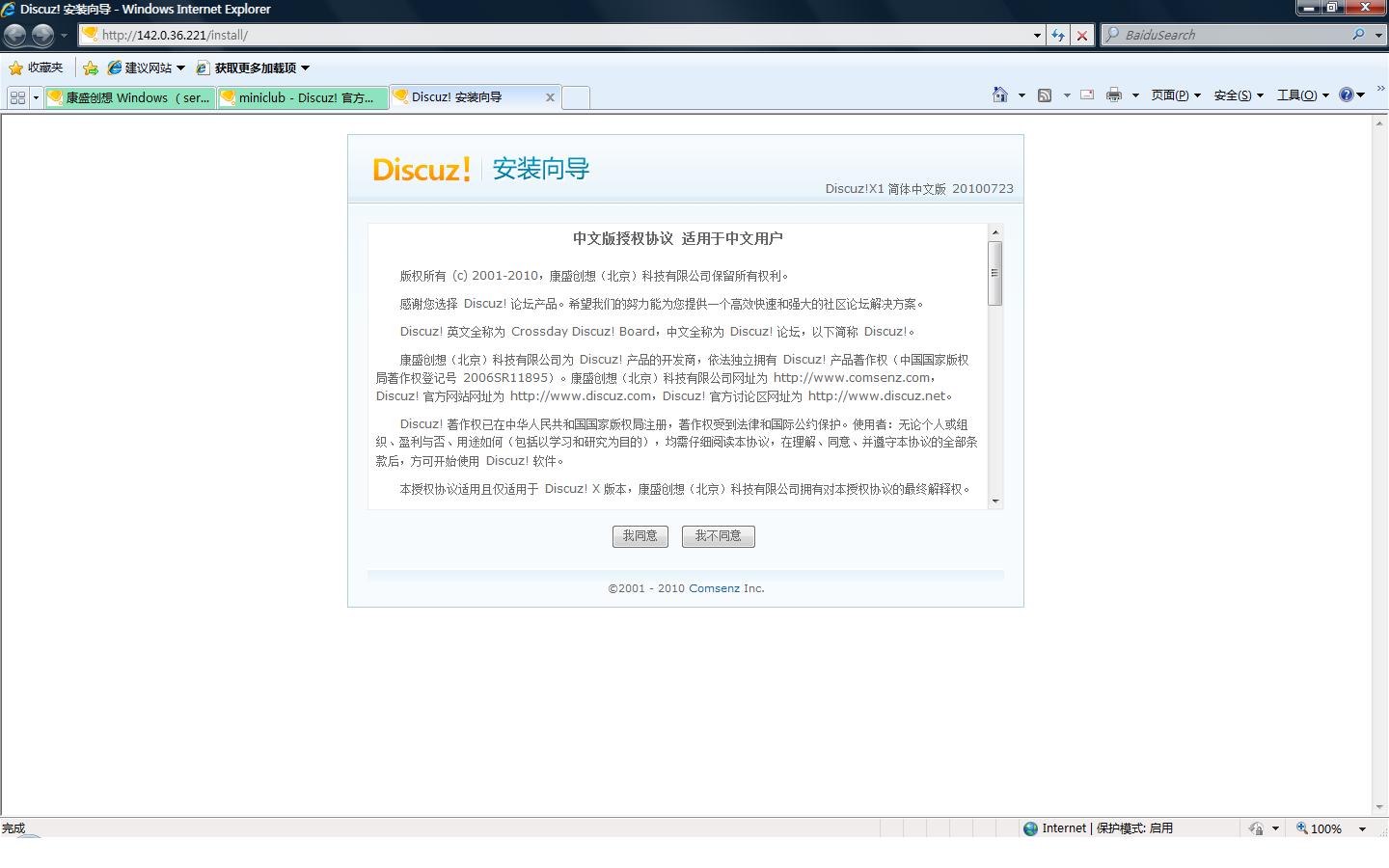
Task: Click the 中文版授权协议 heading text
Action: (x=623, y=238)
